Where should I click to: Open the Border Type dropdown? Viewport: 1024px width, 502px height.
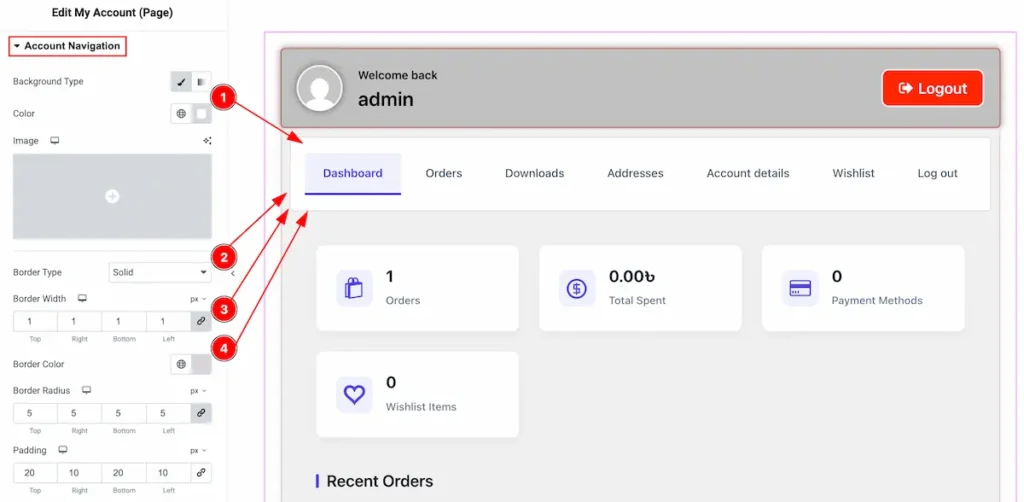(158, 272)
